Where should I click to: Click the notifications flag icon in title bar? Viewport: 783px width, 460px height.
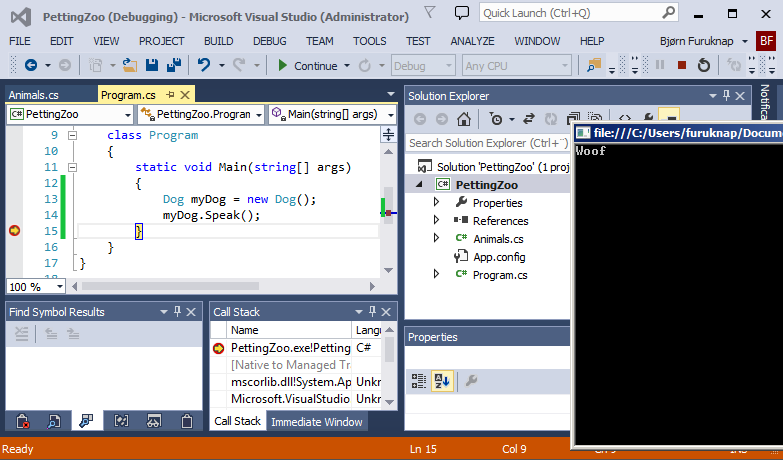coord(429,12)
